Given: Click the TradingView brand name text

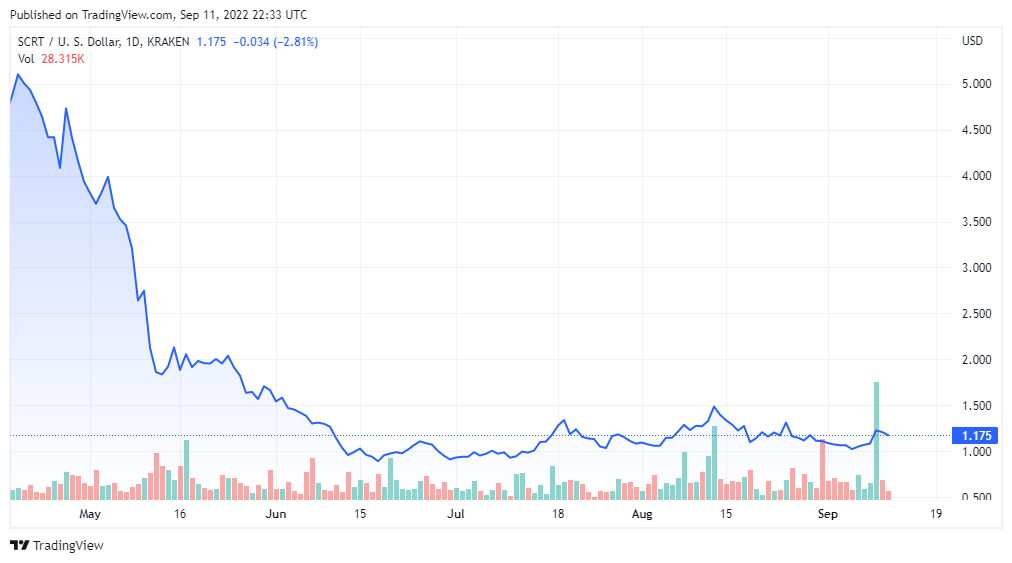Looking at the screenshot, I should tap(68, 545).
